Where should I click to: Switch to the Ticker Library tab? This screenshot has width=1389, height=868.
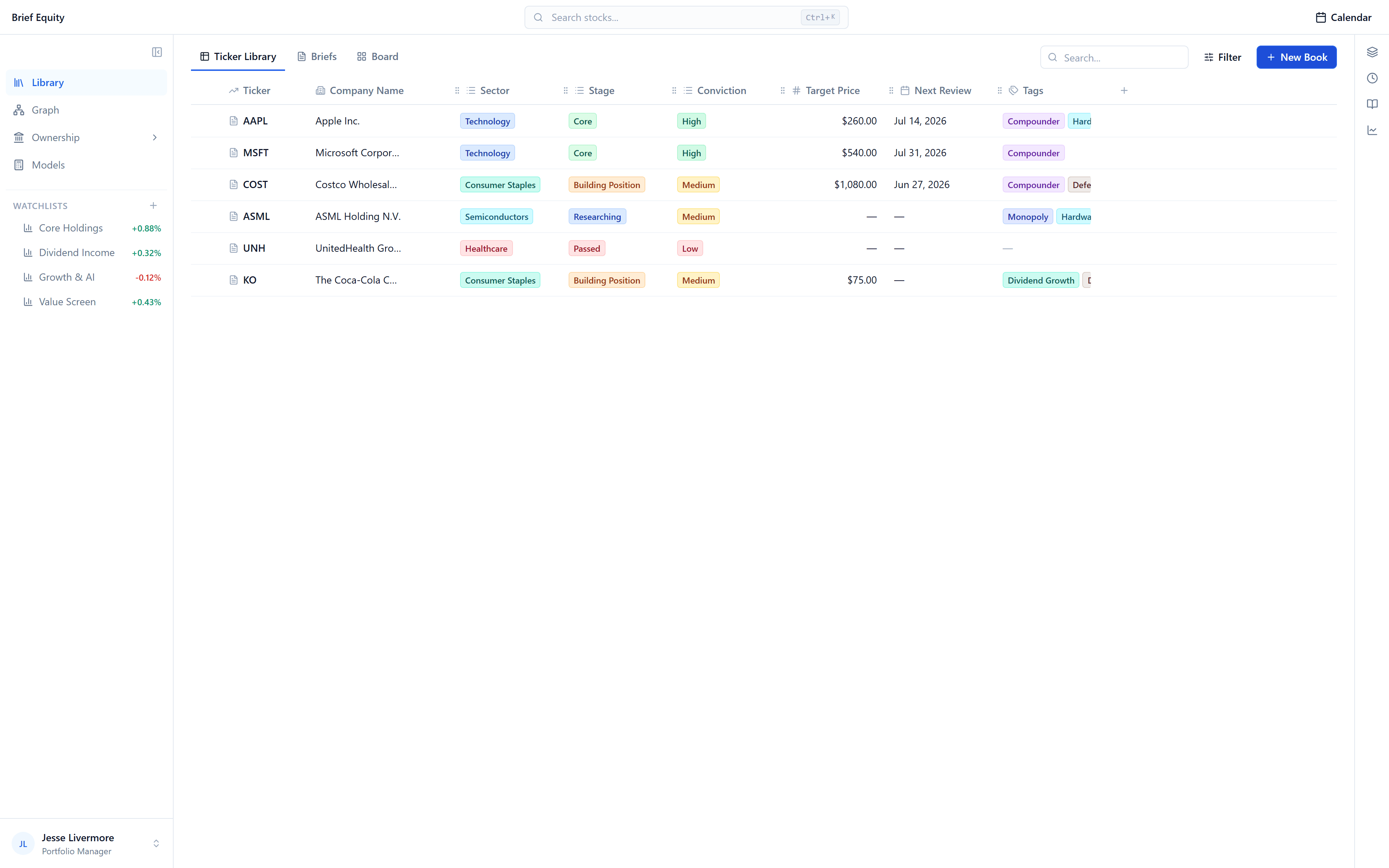click(x=238, y=57)
